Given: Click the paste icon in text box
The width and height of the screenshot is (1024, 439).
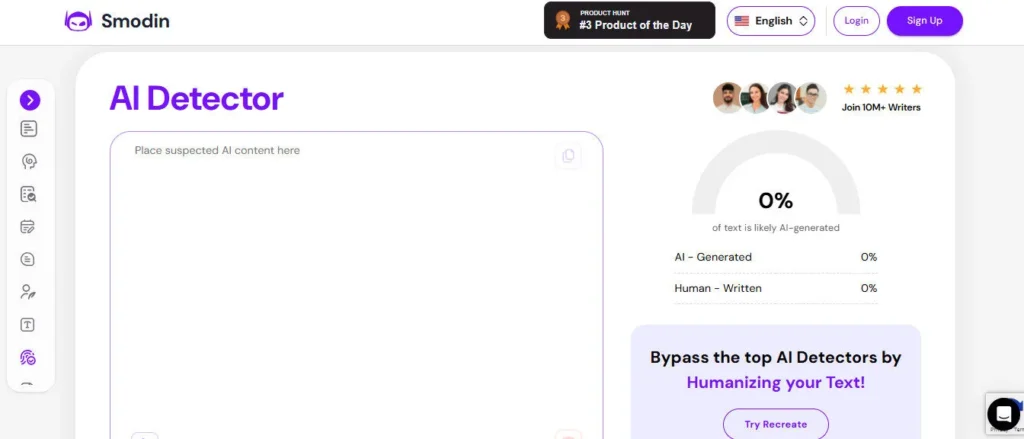Looking at the screenshot, I should (x=568, y=156).
